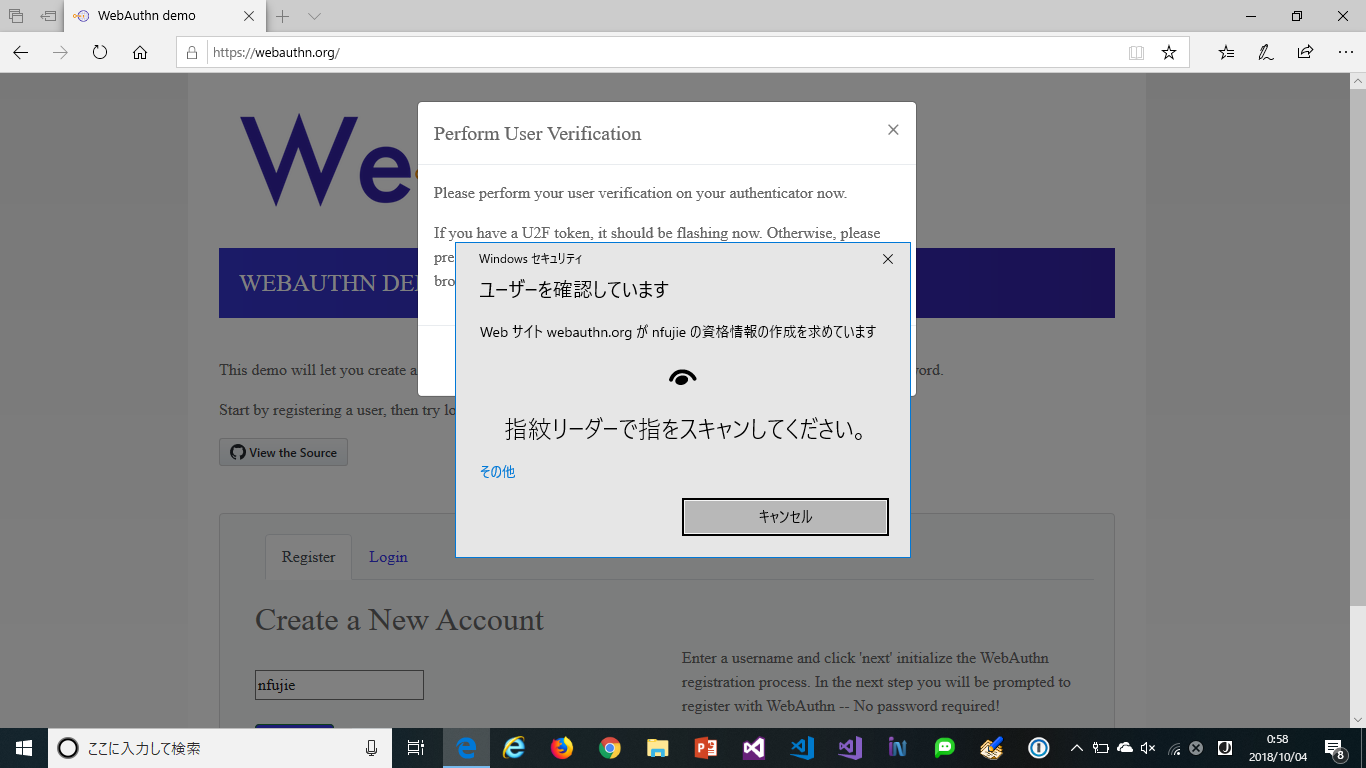The width and height of the screenshot is (1366, 768).
Task: Refresh the webauthn.org page
Action: click(100, 52)
